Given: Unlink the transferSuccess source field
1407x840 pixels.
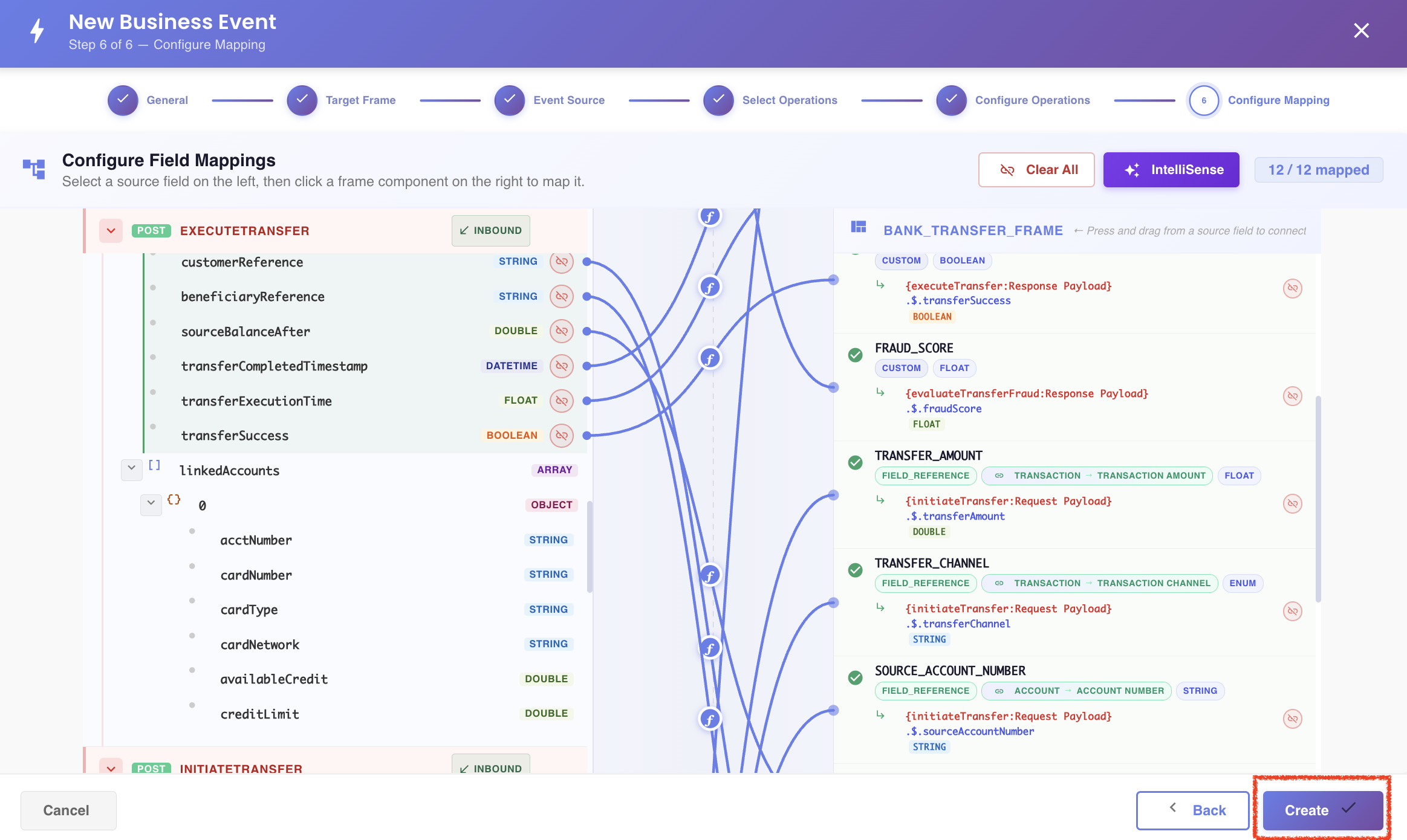Looking at the screenshot, I should pyautogui.click(x=561, y=436).
